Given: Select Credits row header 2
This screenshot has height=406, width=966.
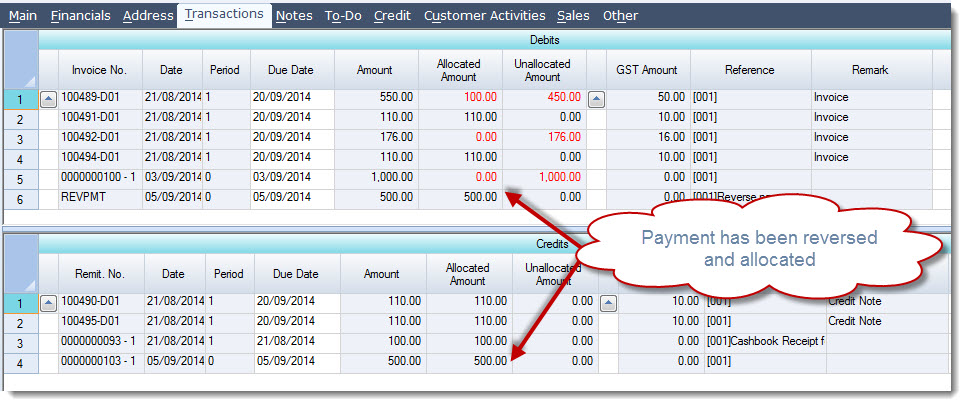Looking at the screenshot, I should click(x=20, y=323).
